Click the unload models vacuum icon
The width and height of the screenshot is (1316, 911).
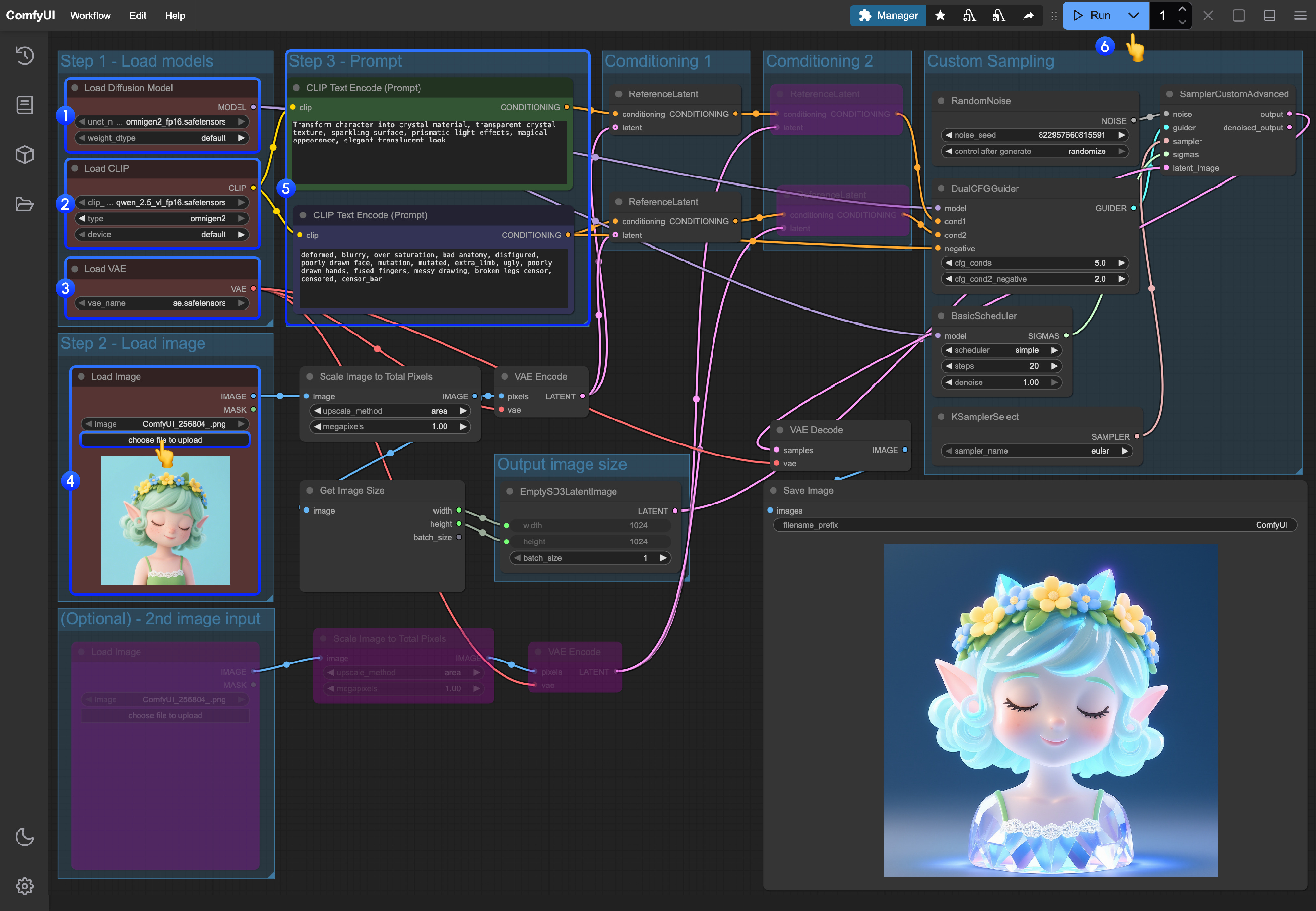click(969, 16)
